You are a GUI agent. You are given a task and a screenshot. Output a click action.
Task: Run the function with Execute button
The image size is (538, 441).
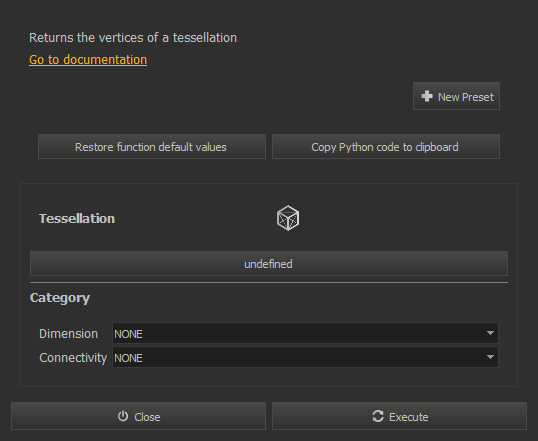(399, 416)
